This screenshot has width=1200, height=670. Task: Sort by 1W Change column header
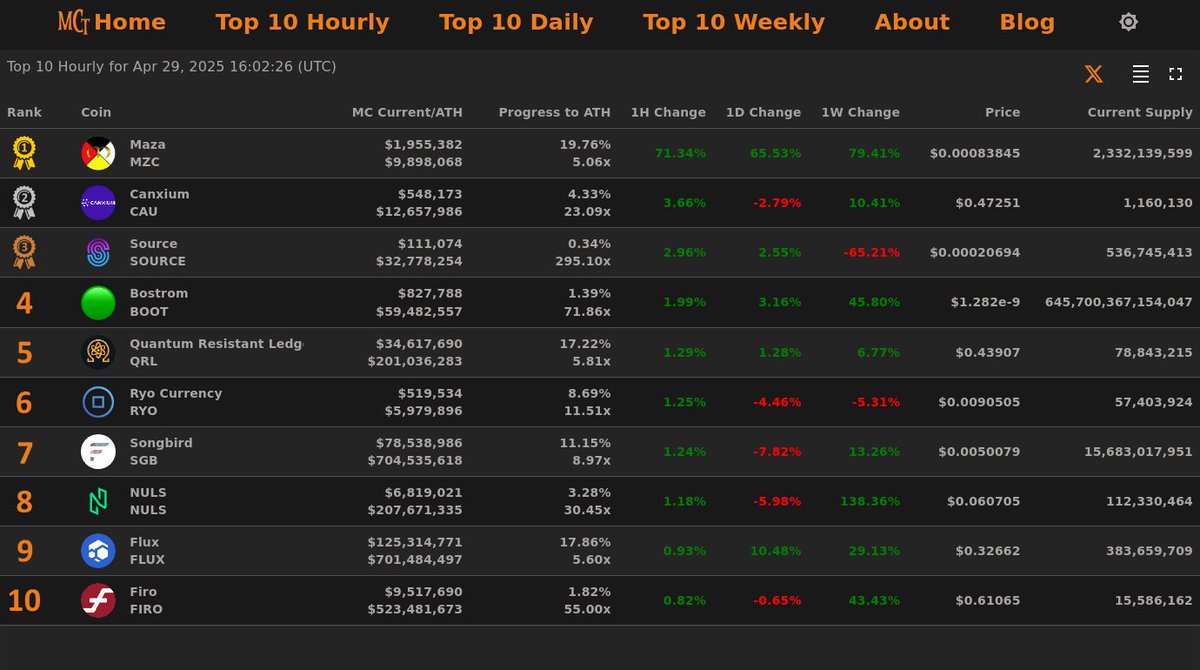pyautogui.click(x=860, y=113)
